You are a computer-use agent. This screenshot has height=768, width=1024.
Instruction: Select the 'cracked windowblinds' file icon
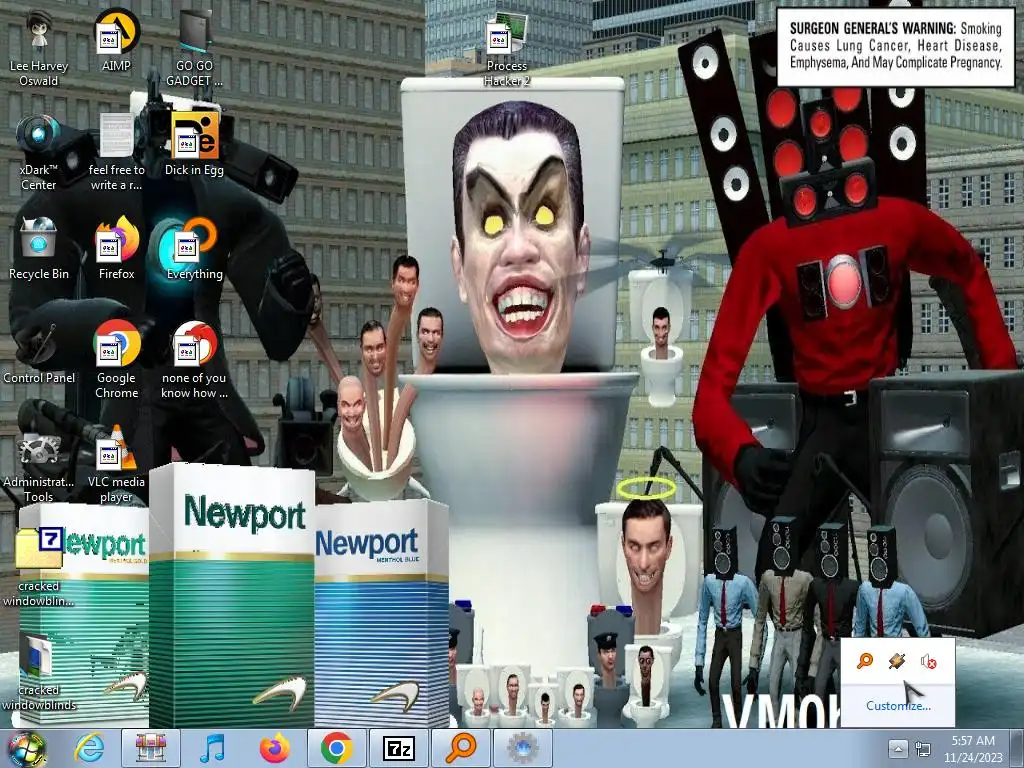coord(39,672)
